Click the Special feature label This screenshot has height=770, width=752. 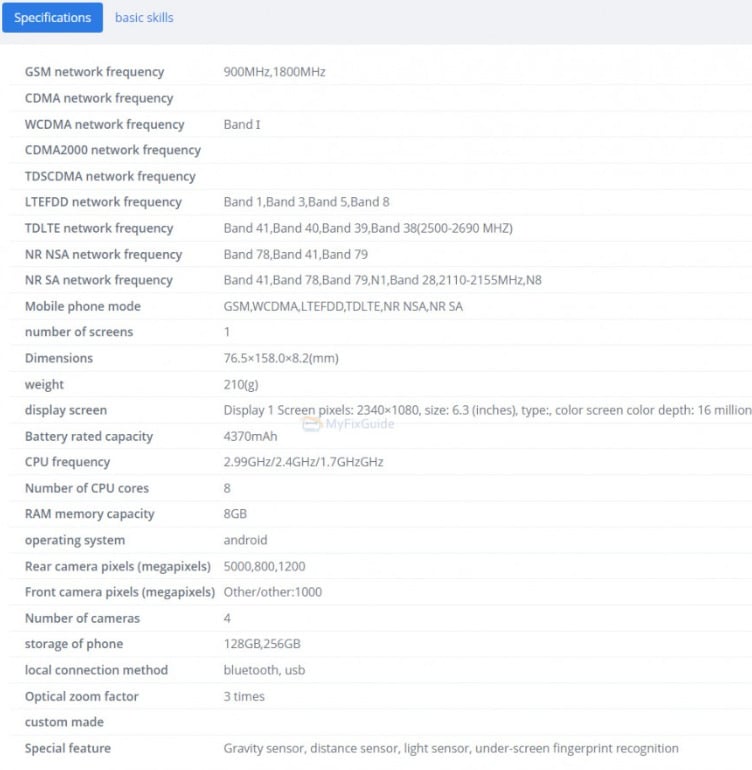coord(67,748)
